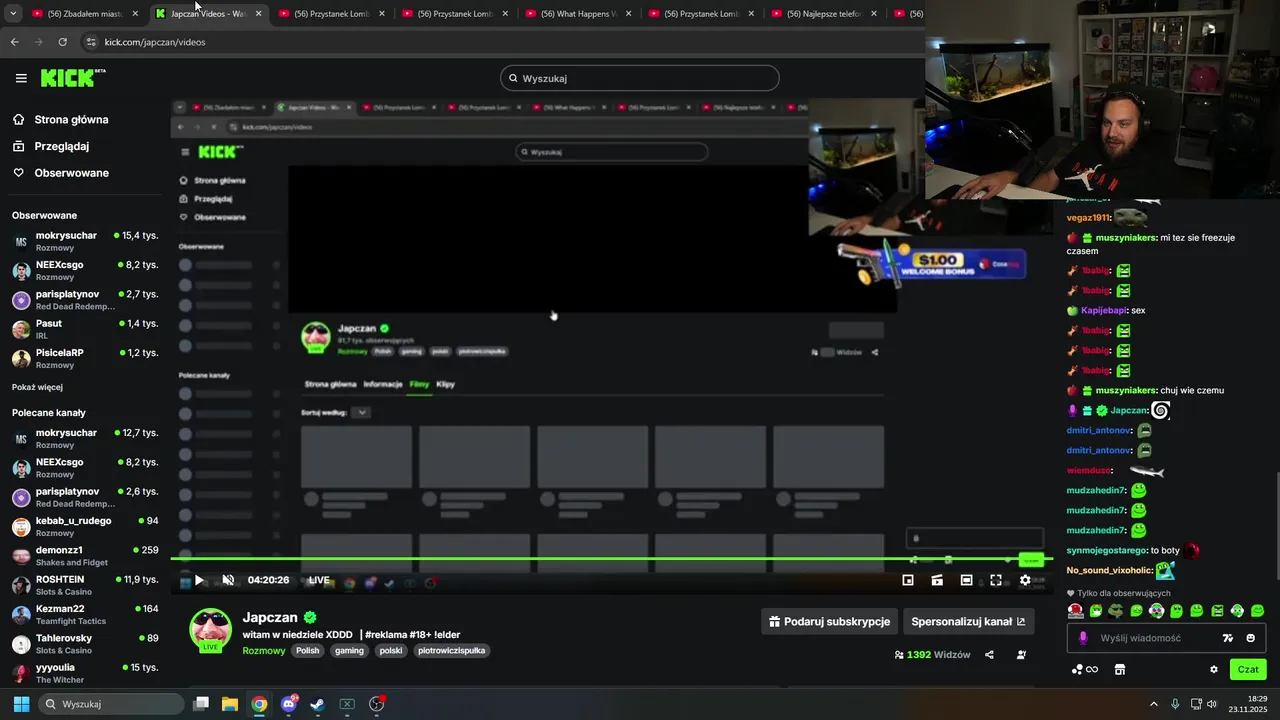Screen dimensions: 1280x720
Task: Click the Wyszukaj search field on Kick
Action: pos(640,78)
